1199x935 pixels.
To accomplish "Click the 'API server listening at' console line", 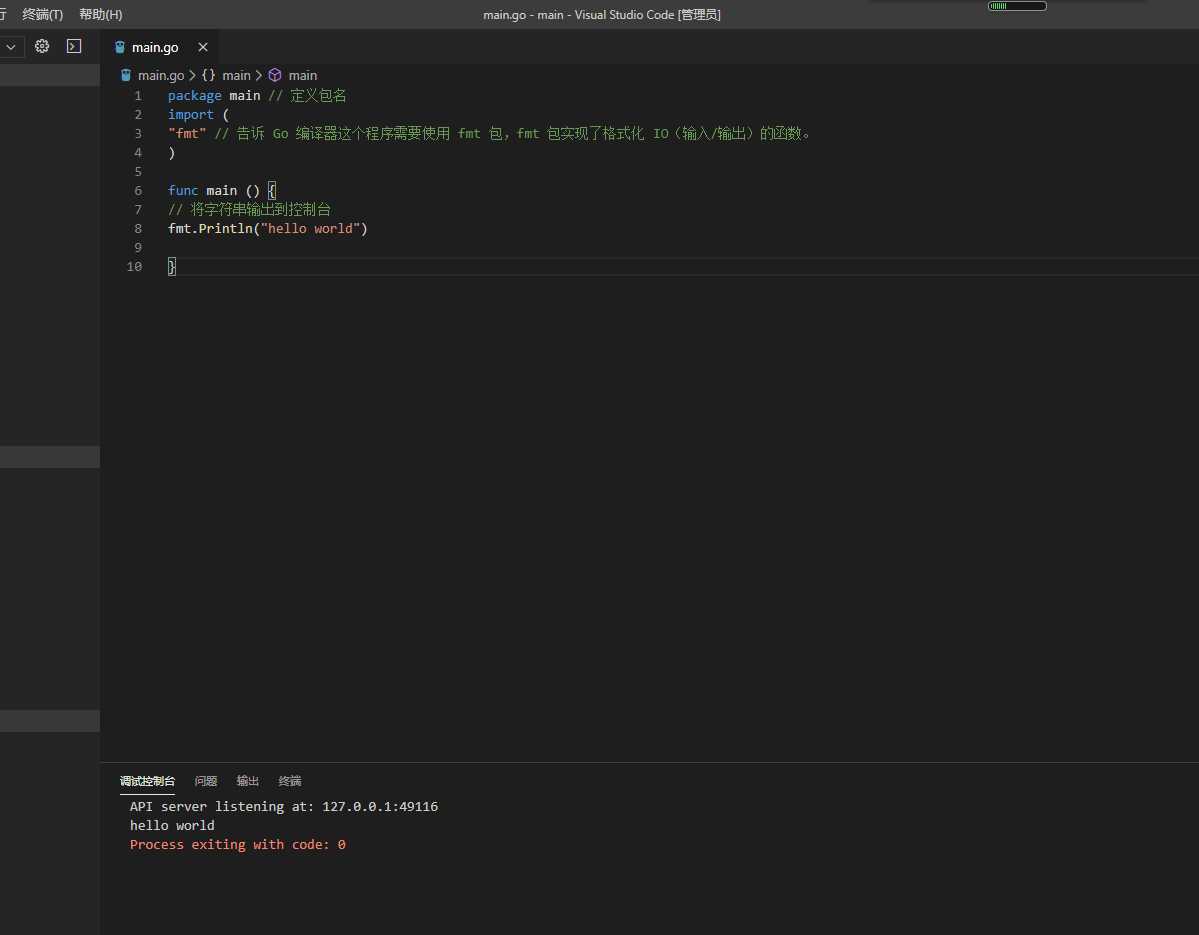I will pos(284,807).
